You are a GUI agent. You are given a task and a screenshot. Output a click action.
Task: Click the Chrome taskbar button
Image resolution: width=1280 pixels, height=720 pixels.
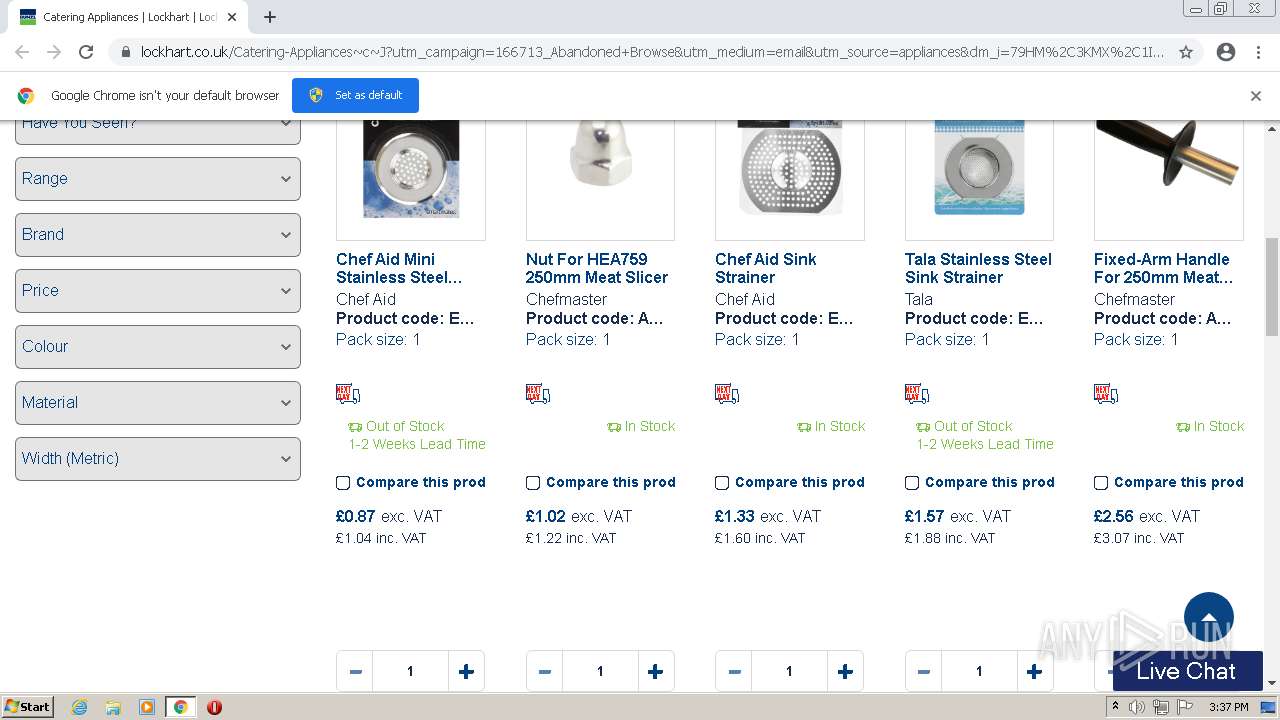(180, 707)
